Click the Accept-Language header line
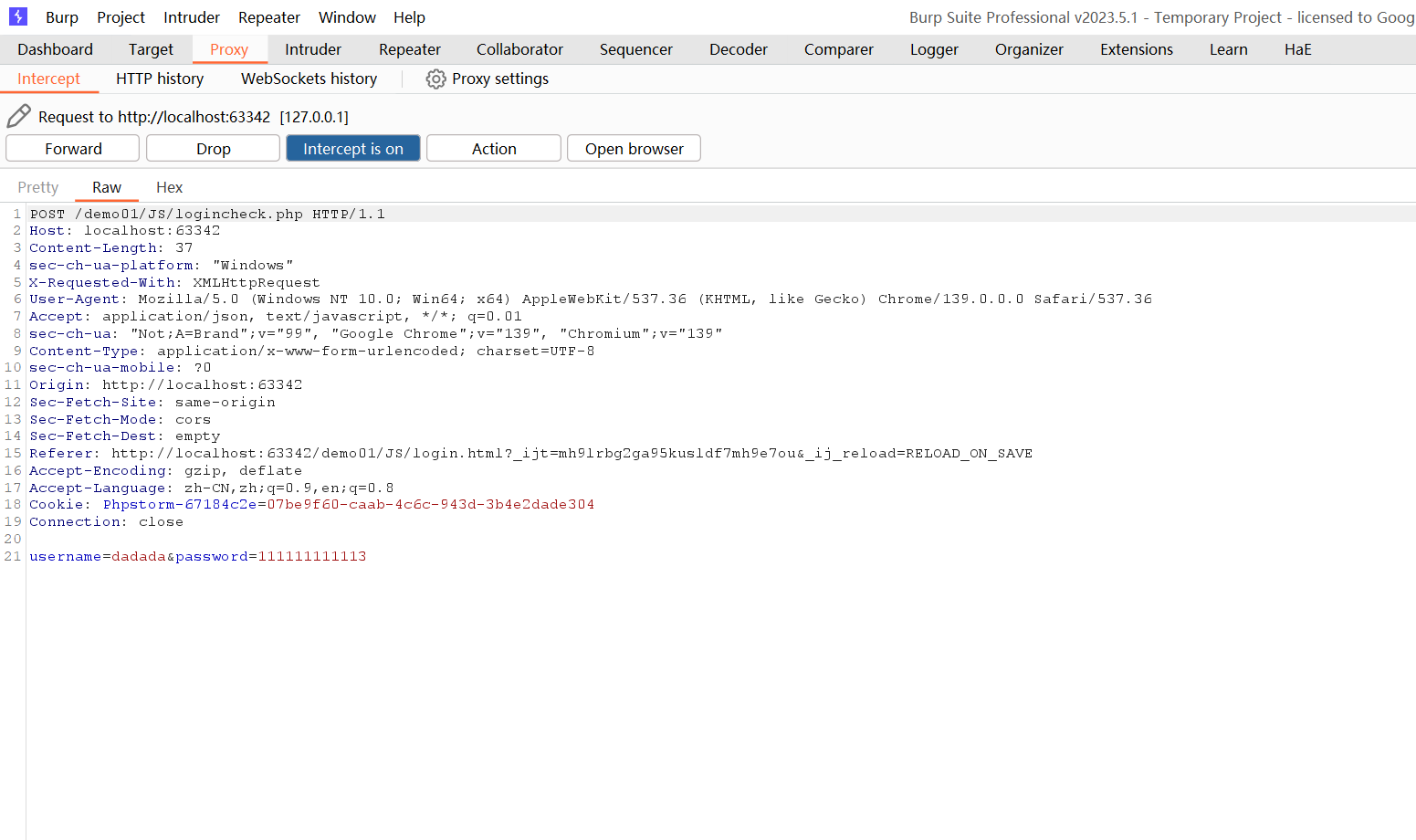The height and width of the screenshot is (840, 1416). click(212, 488)
